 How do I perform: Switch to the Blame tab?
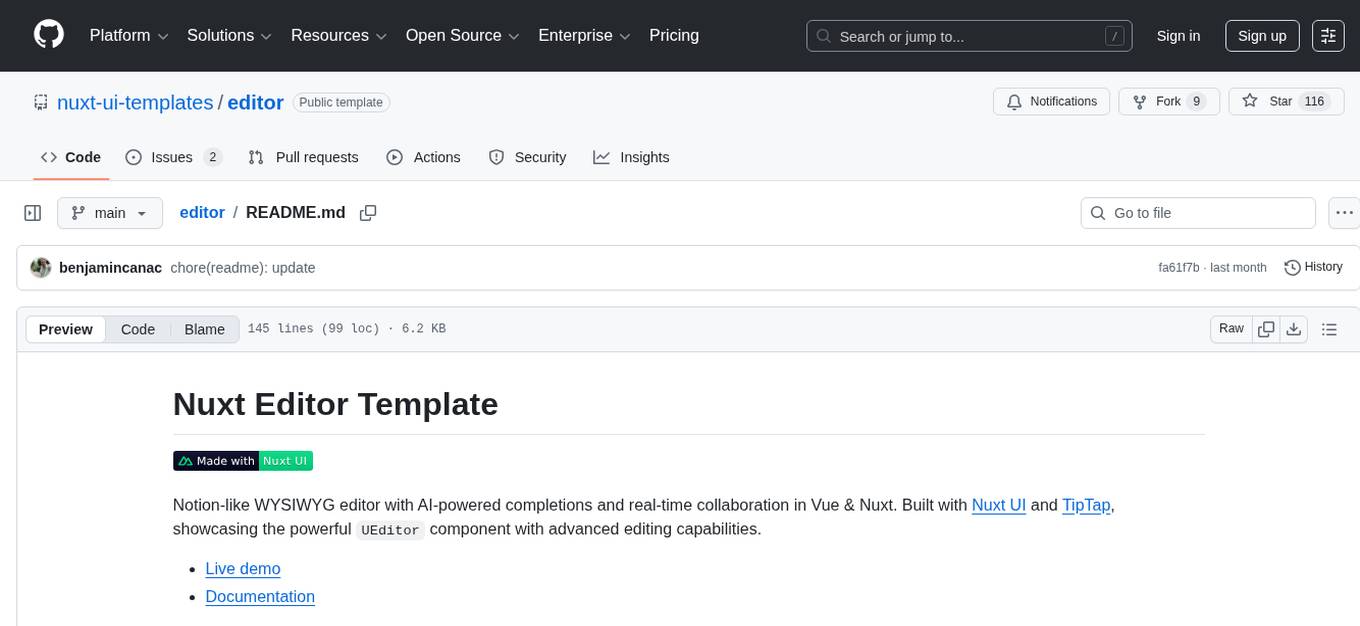click(204, 329)
